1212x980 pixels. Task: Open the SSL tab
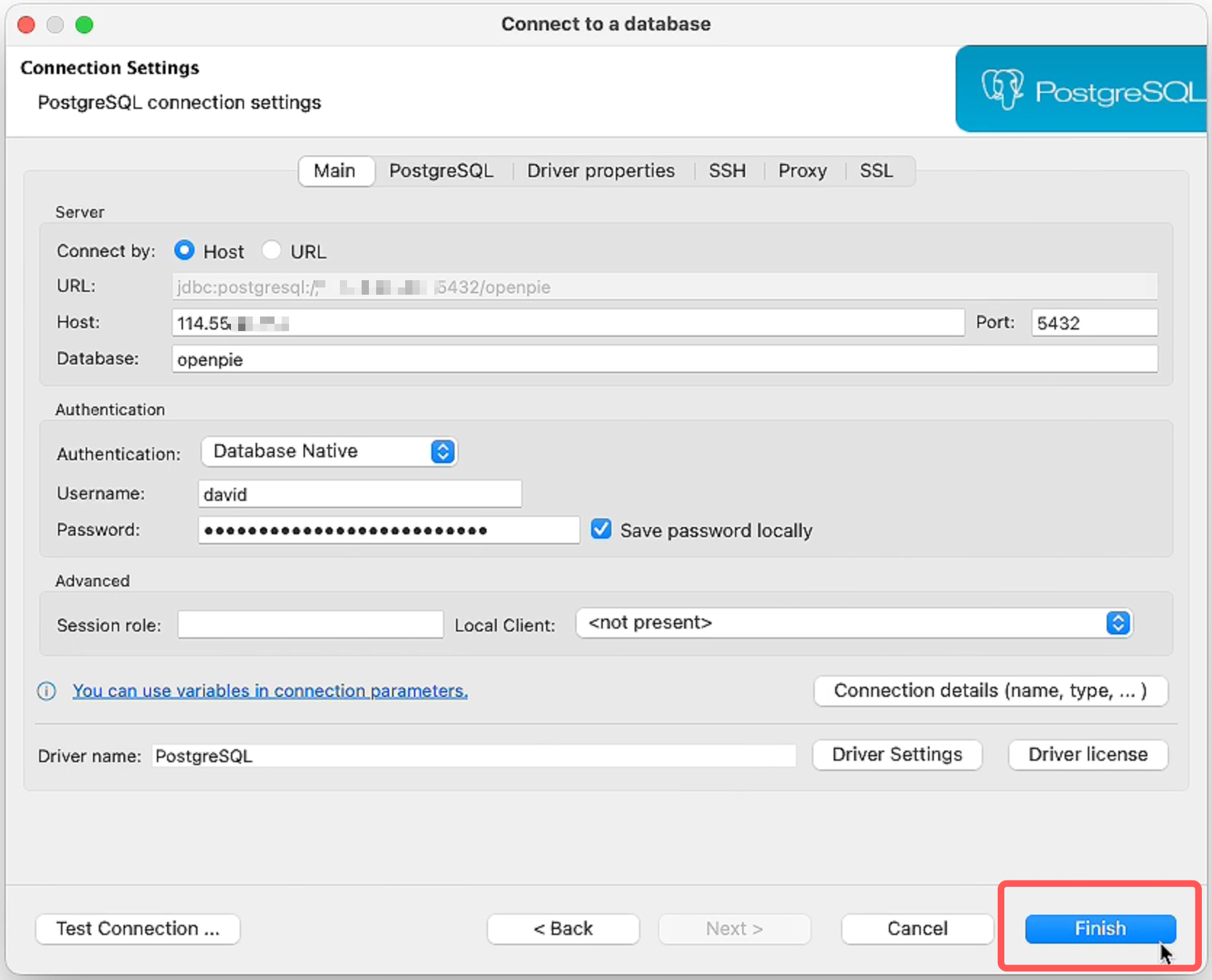click(x=877, y=171)
